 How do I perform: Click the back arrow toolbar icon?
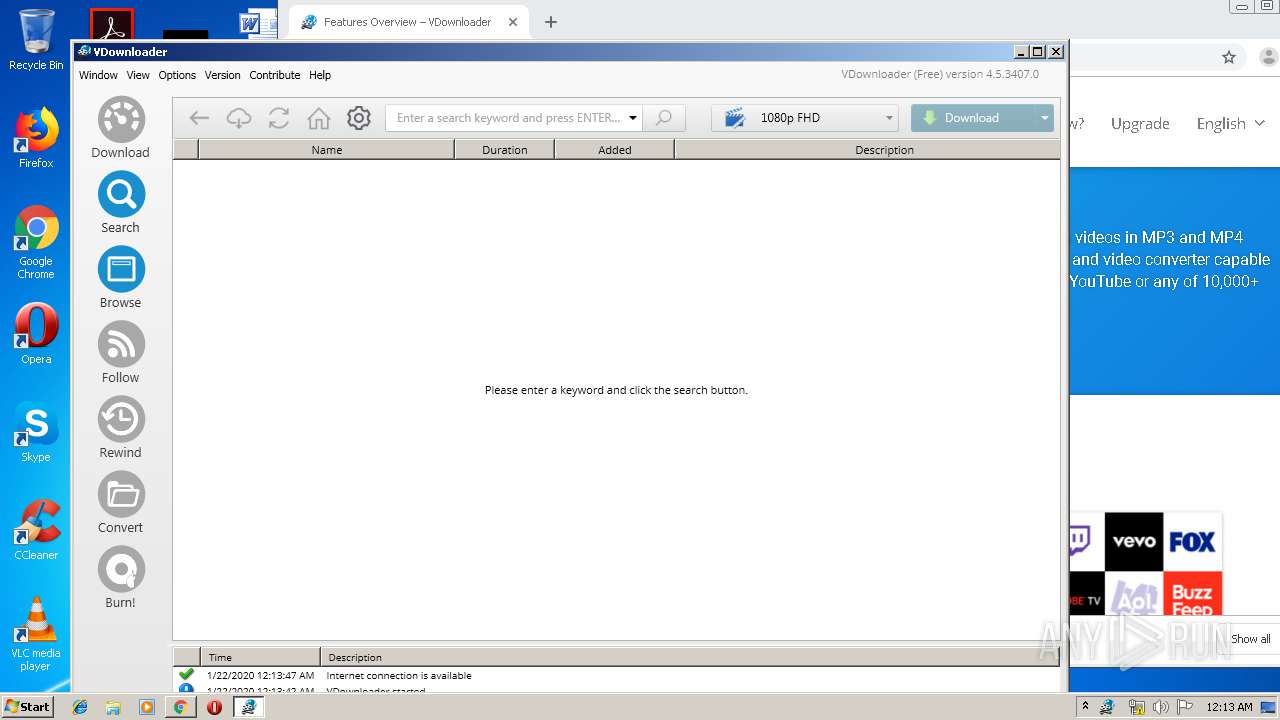point(199,118)
